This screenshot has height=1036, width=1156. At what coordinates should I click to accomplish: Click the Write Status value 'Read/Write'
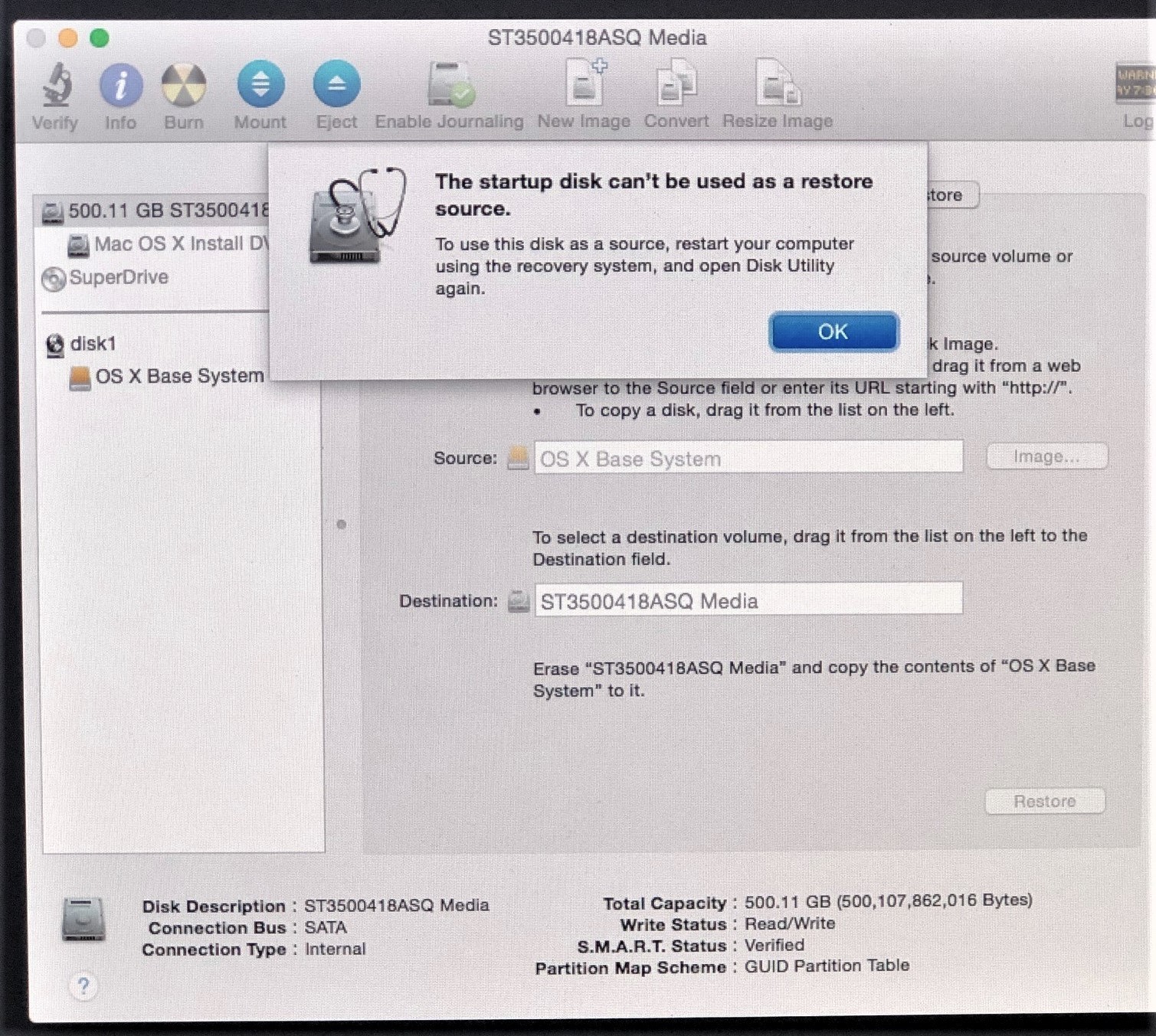(x=790, y=923)
